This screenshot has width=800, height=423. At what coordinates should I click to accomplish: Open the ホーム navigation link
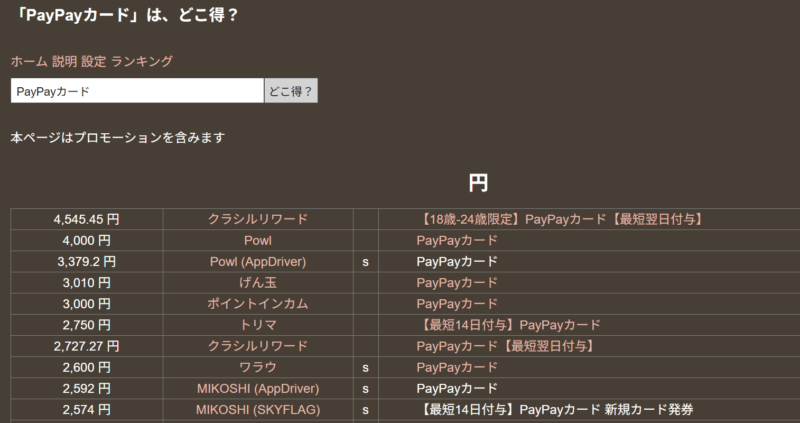point(29,61)
